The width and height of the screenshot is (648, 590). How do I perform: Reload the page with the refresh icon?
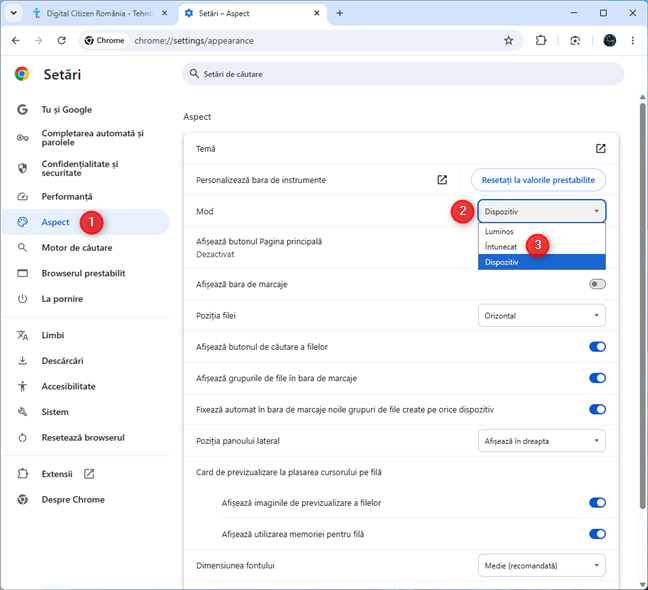pos(62,40)
